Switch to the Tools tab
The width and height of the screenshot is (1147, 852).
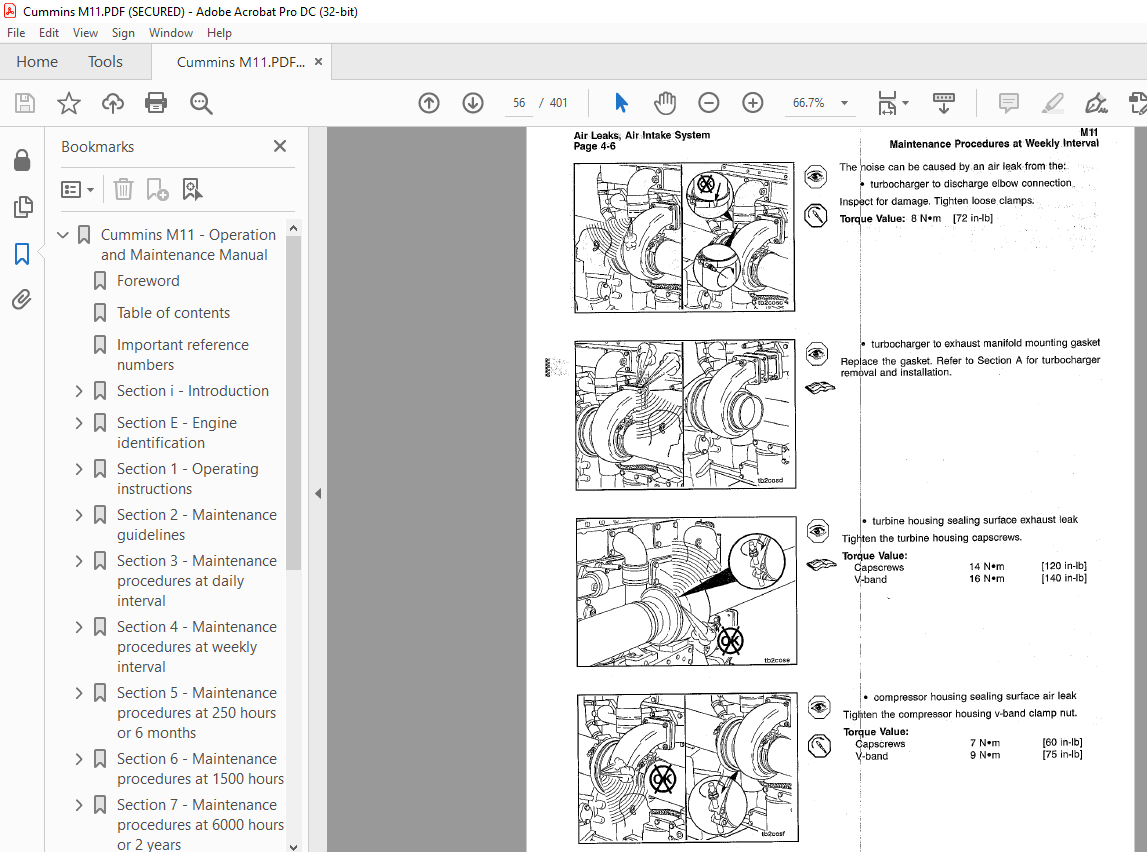point(105,61)
